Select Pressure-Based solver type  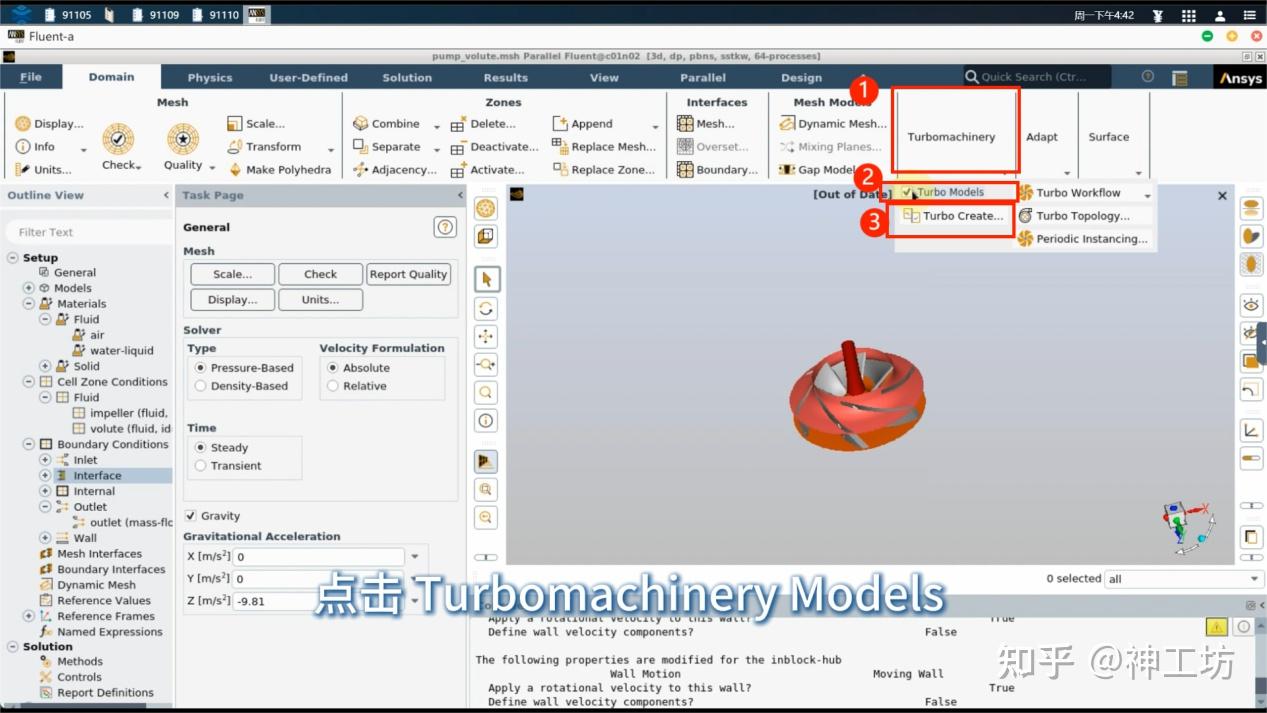coord(201,368)
